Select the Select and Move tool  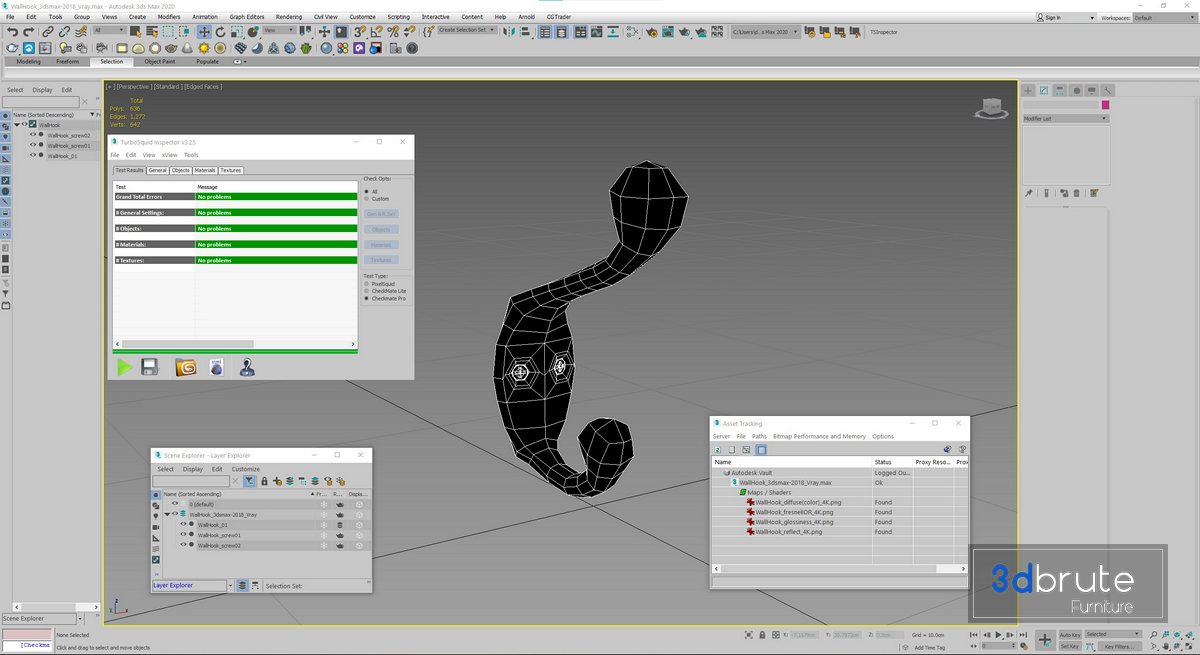[204, 32]
